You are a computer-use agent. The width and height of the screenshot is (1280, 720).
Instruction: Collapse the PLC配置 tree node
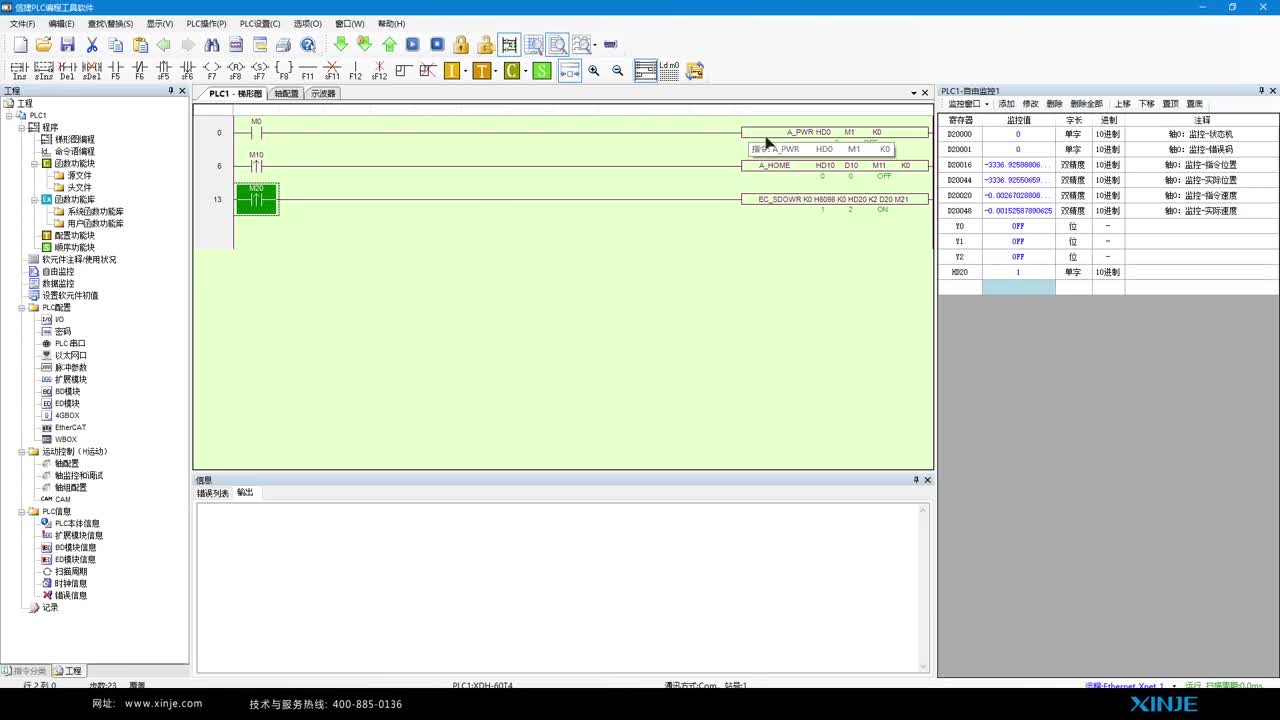(21, 307)
